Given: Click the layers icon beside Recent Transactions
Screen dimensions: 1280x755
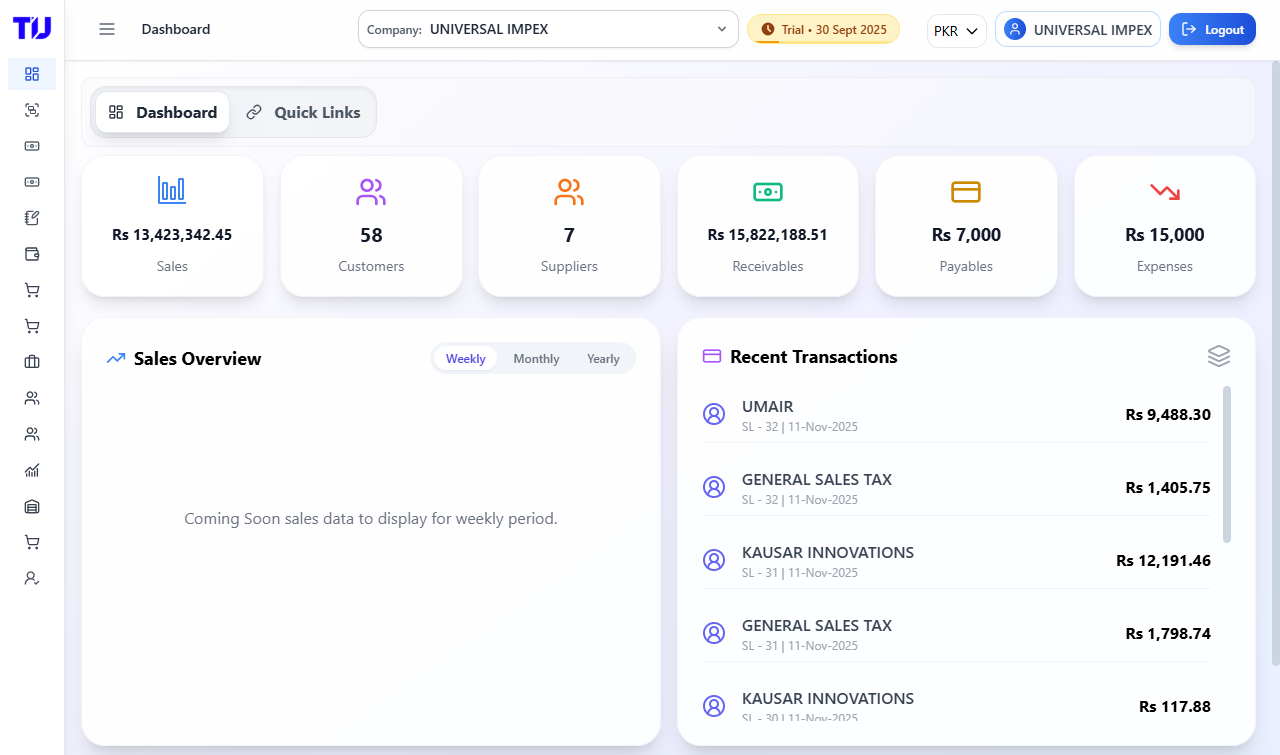Looking at the screenshot, I should (1219, 356).
